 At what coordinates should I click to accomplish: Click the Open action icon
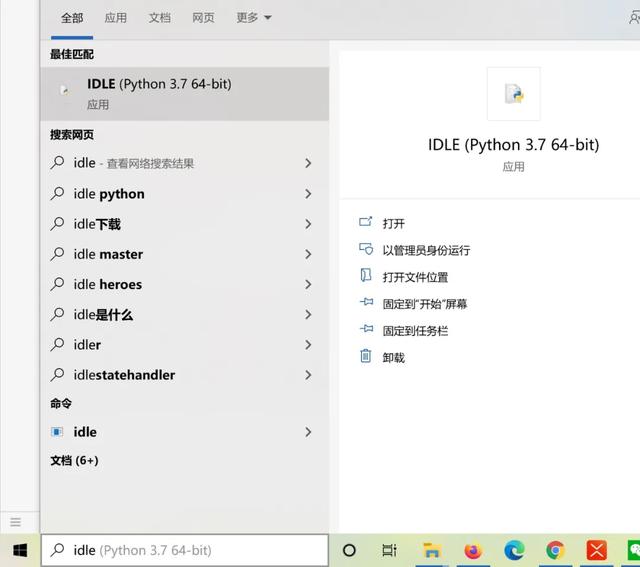tap(366, 222)
